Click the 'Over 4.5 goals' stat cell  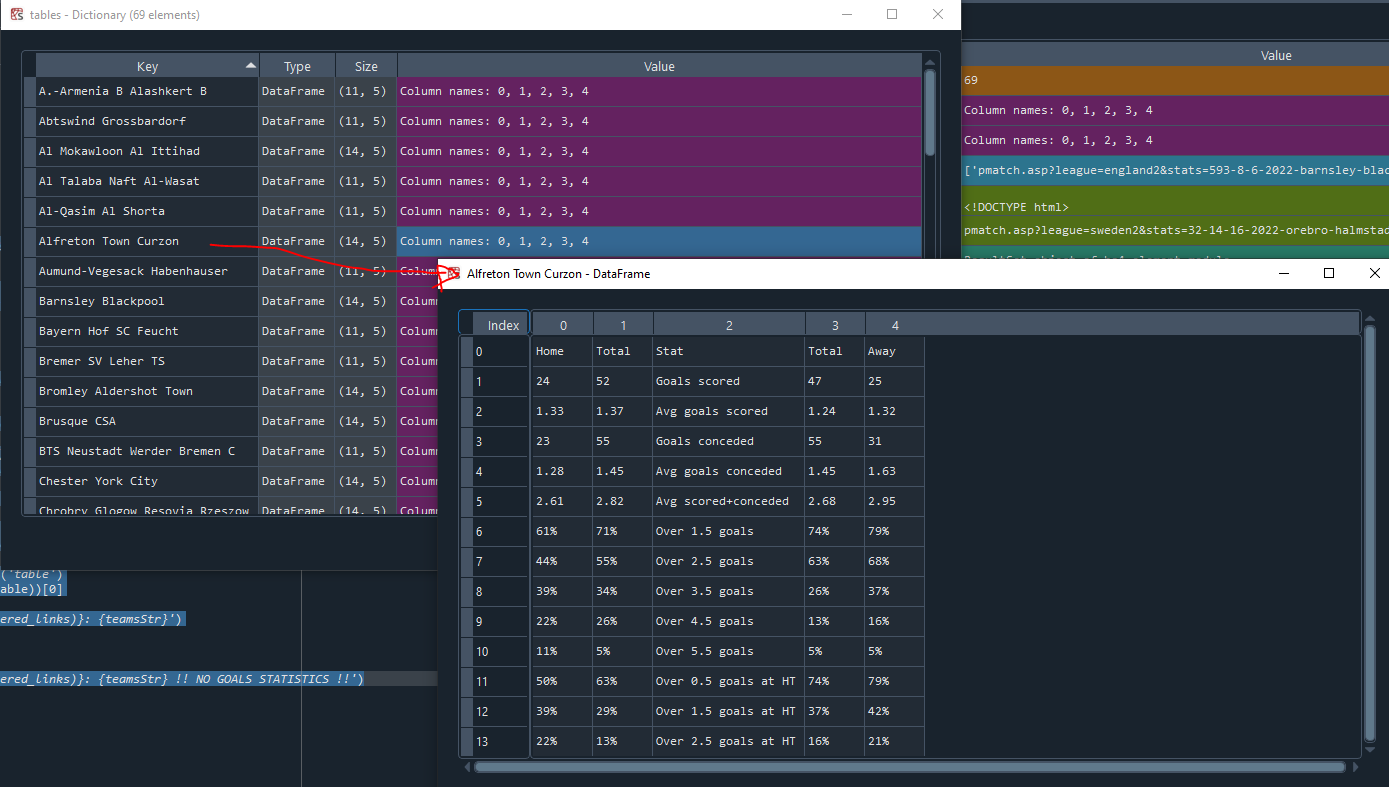coord(729,621)
